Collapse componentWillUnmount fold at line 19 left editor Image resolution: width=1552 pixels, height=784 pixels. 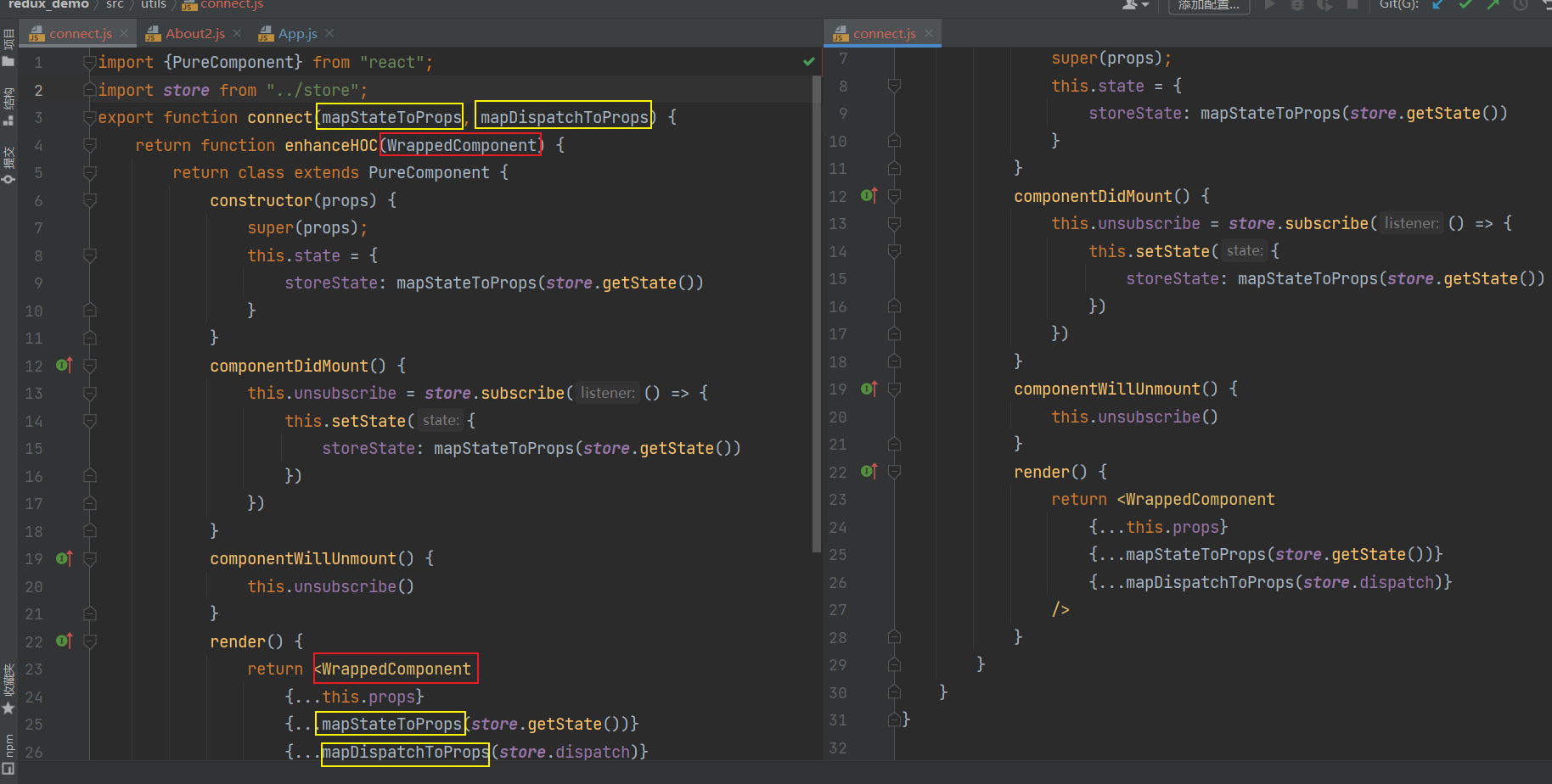pos(90,558)
